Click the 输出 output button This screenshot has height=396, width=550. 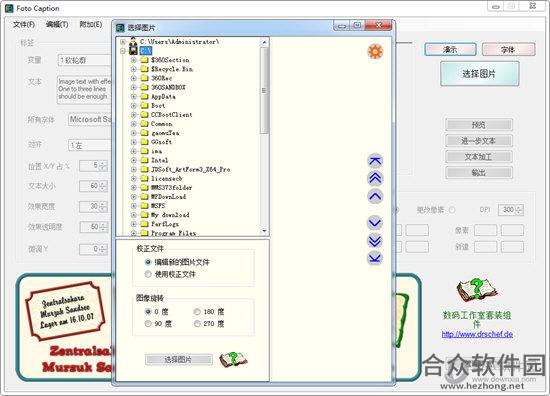[x=478, y=173]
